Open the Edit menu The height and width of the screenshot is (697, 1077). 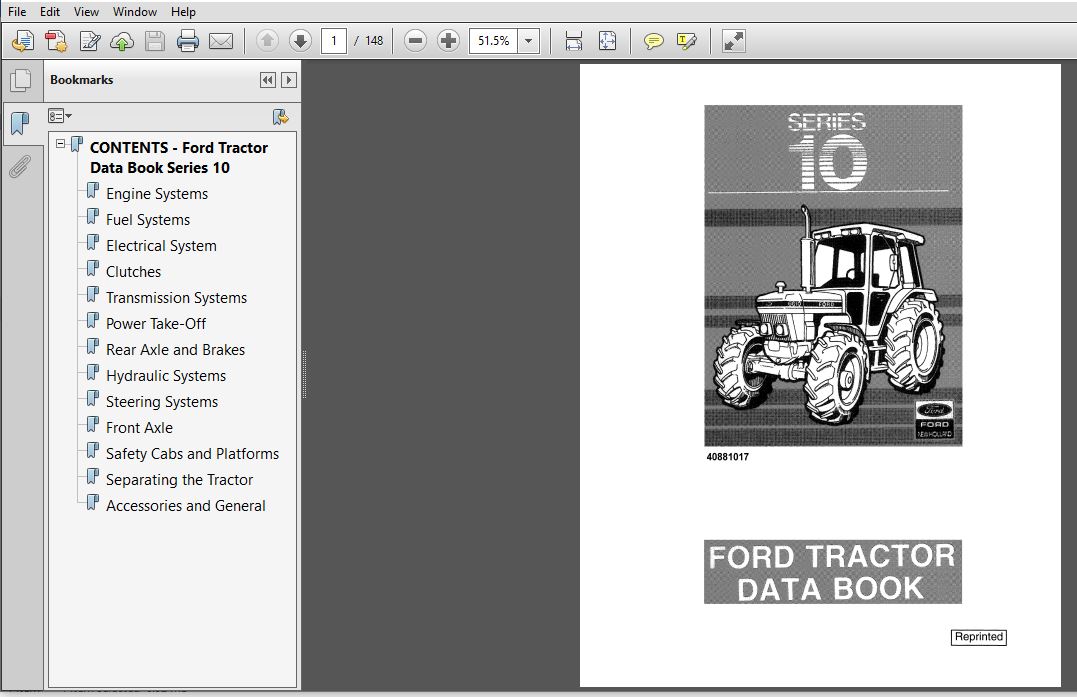49,12
